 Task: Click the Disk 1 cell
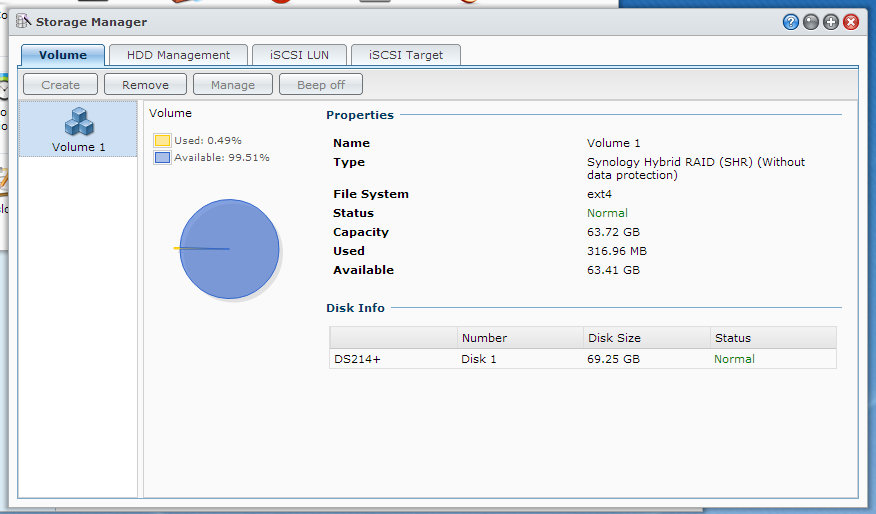[479, 359]
